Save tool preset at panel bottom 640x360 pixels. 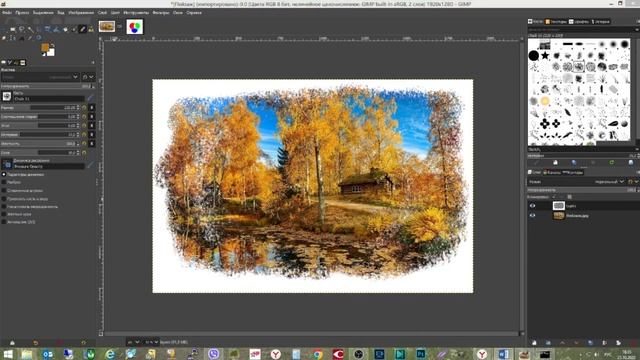click(x=12, y=343)
